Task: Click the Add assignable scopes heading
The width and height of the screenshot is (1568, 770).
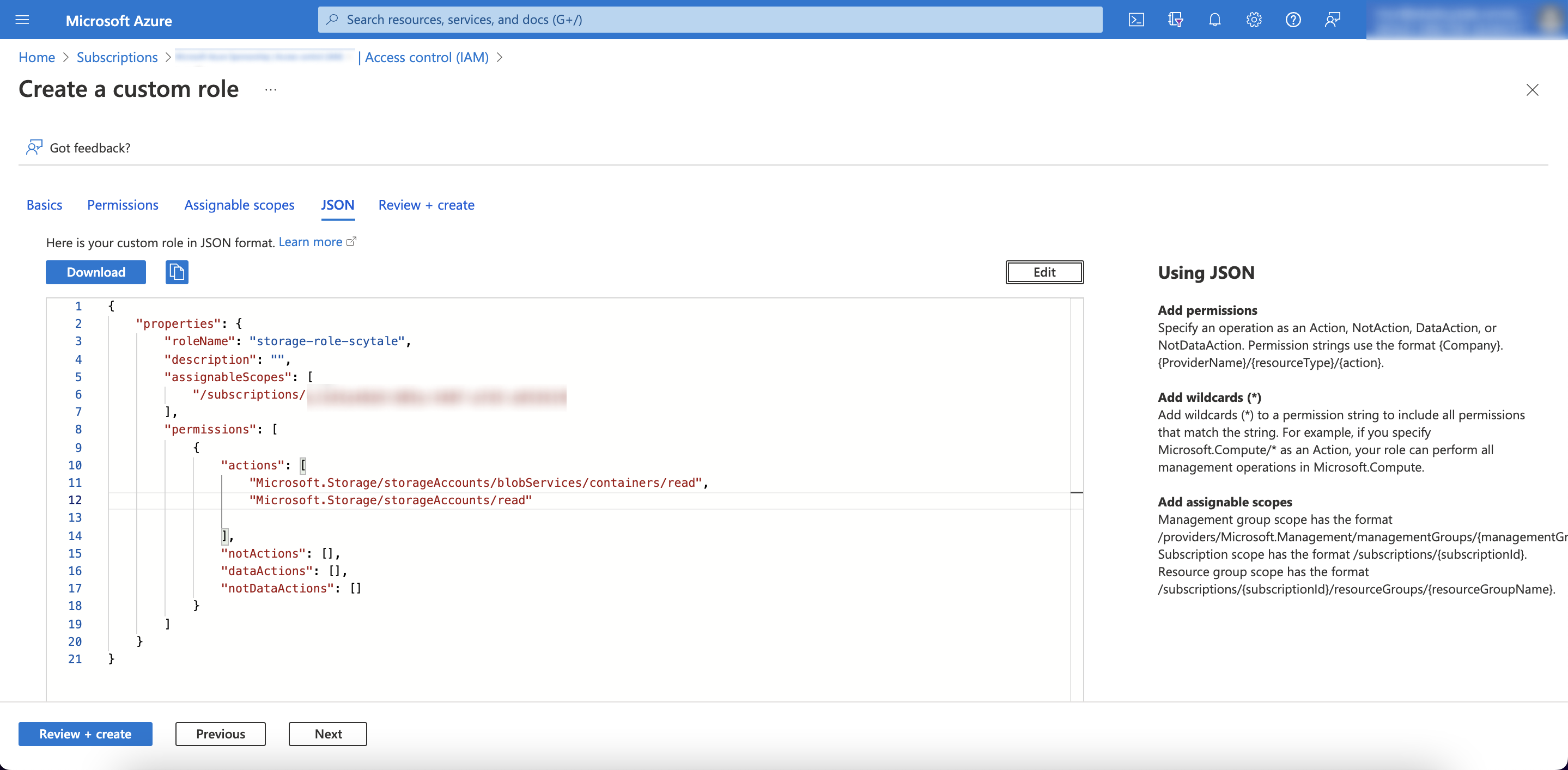Action: [x=1225, y=502]
